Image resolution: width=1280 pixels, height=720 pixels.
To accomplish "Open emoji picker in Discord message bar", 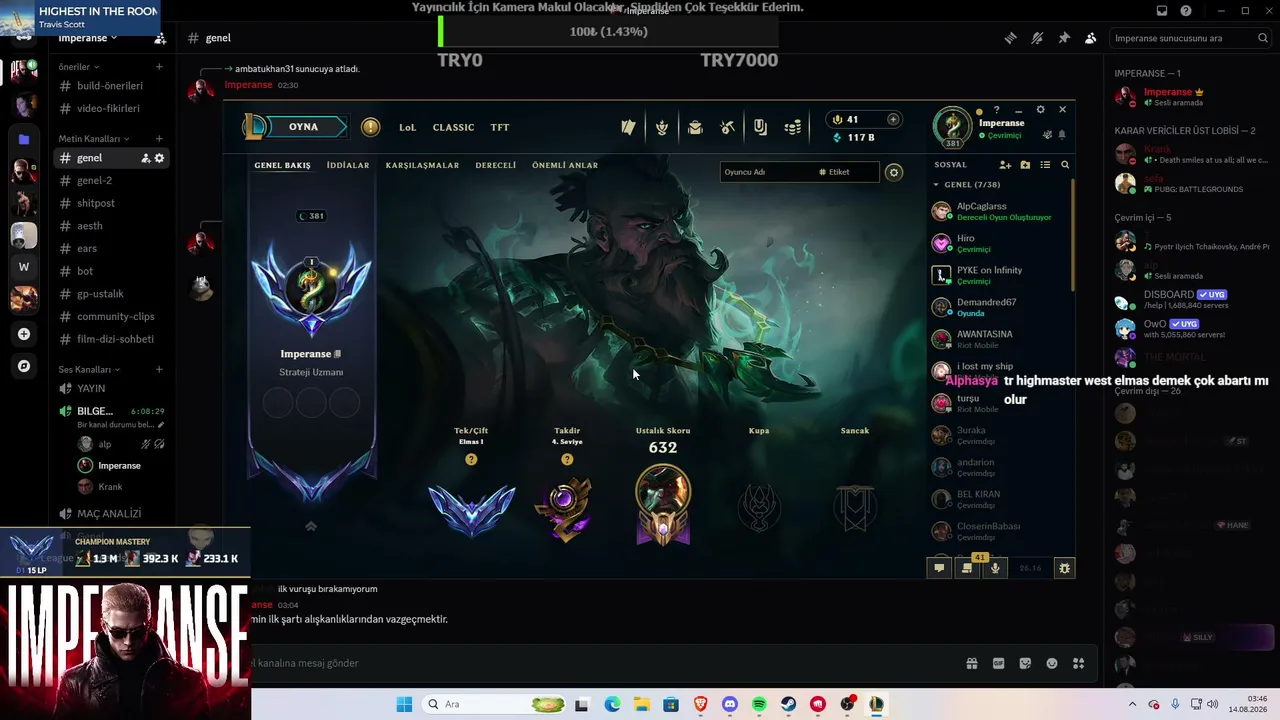I will click(1052, 663).
